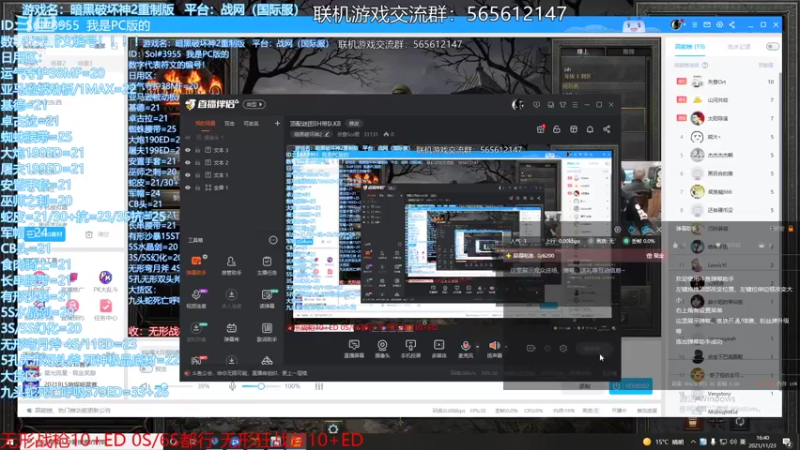Hide the 文本 1 source layer

point(188,175)
